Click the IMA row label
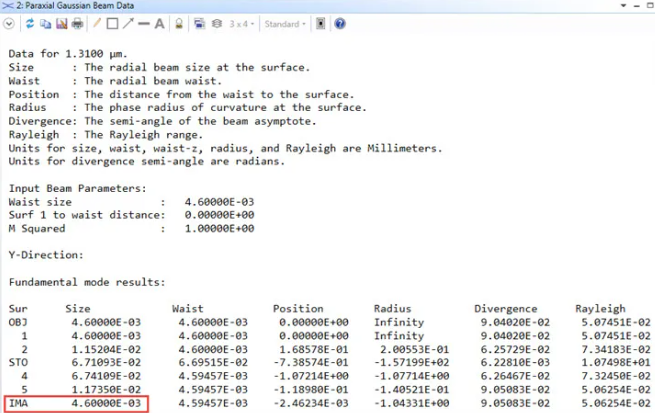655x413 pixels. 18,403
